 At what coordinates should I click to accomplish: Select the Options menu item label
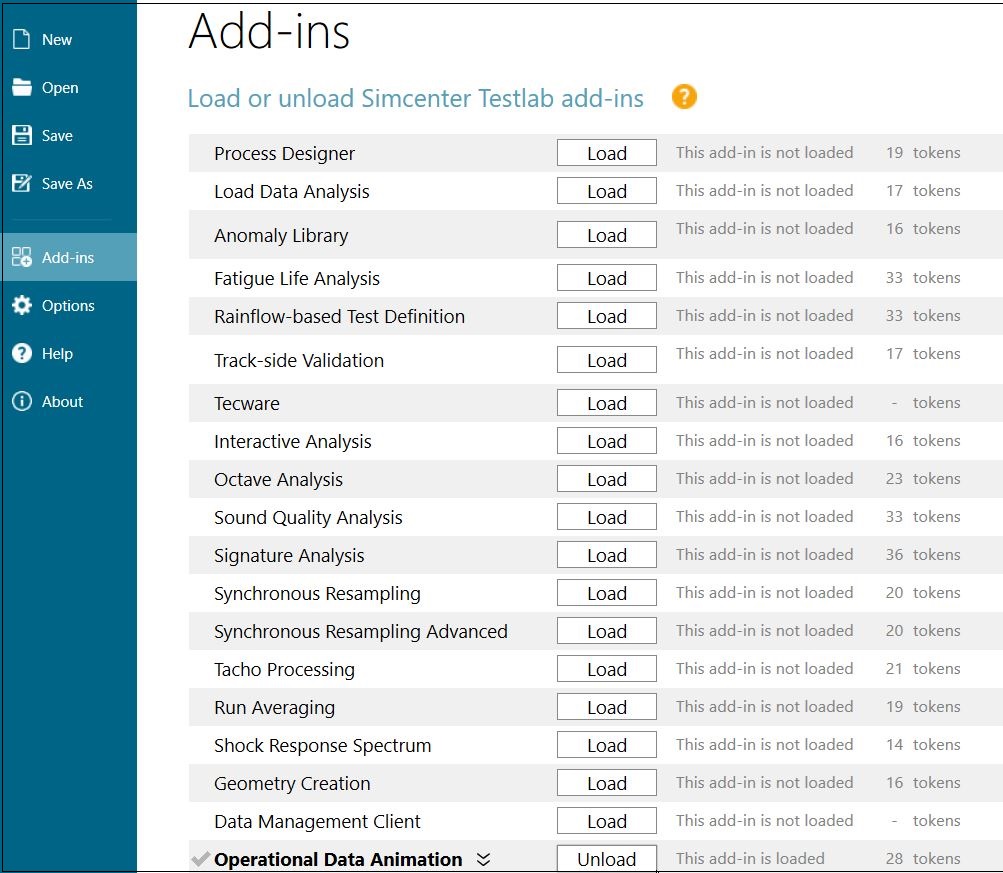68,306
